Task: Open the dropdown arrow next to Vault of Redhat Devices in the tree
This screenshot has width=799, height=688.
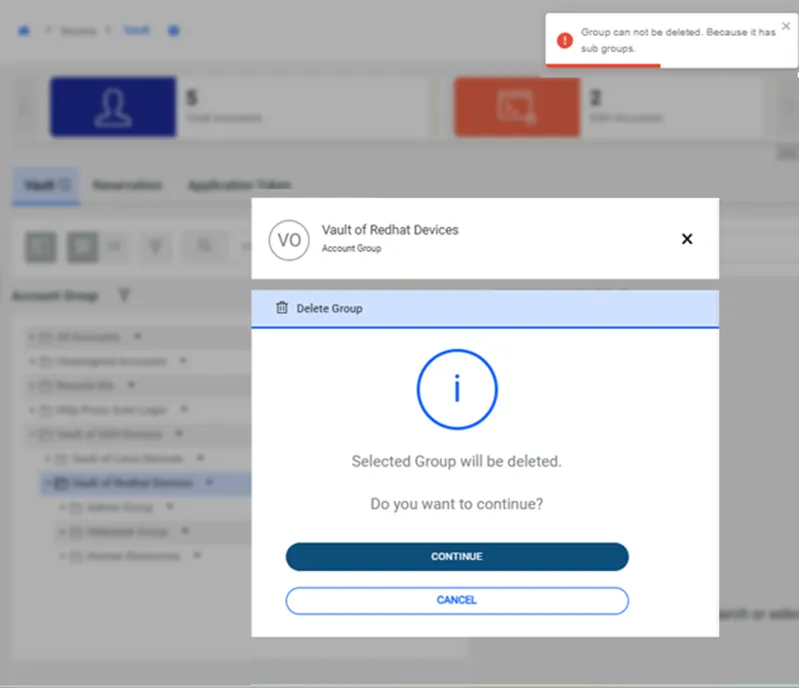Action: click(x=209, y=483)
